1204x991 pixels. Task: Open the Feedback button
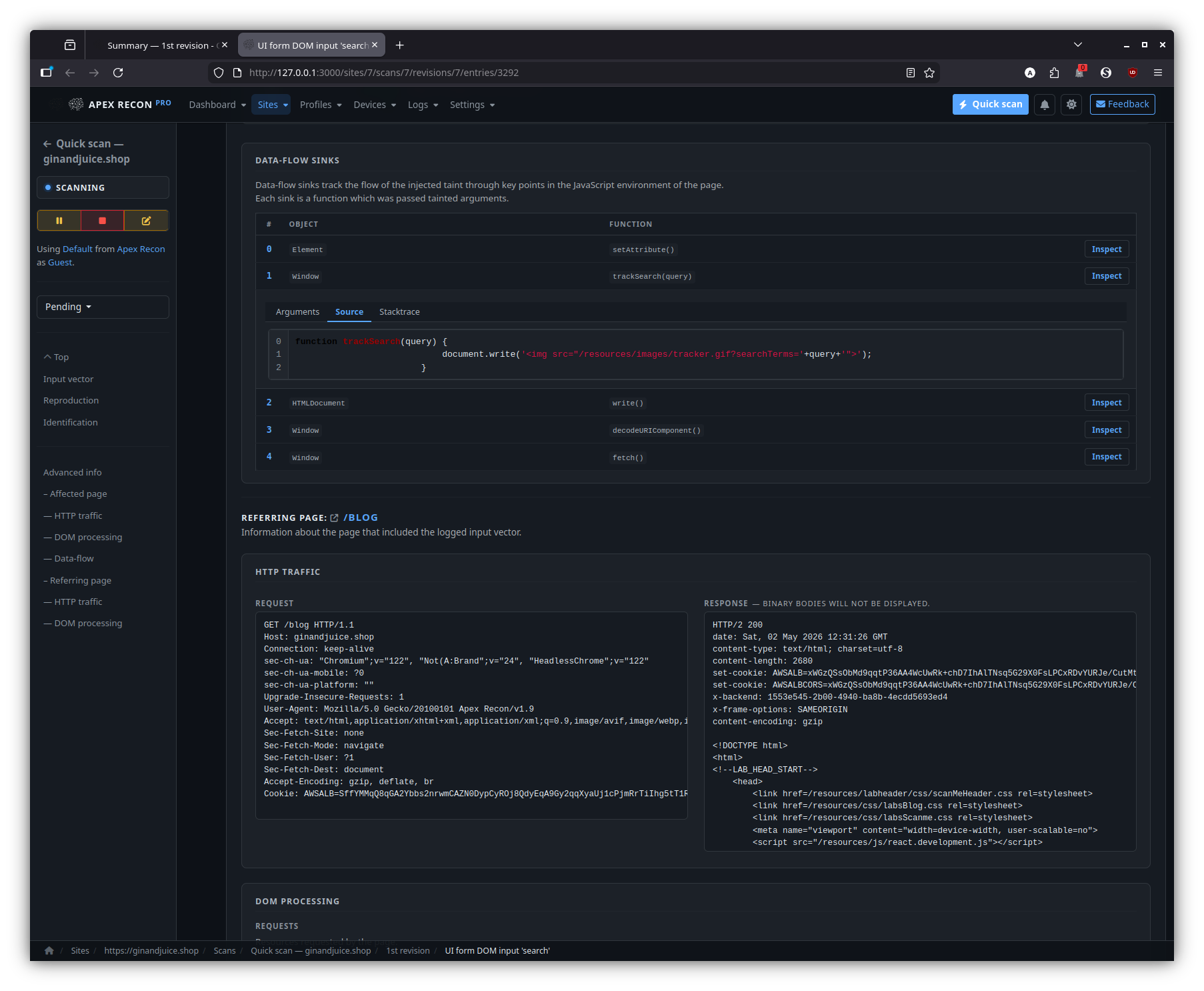pyautogui.click(x=1123, y=105)
